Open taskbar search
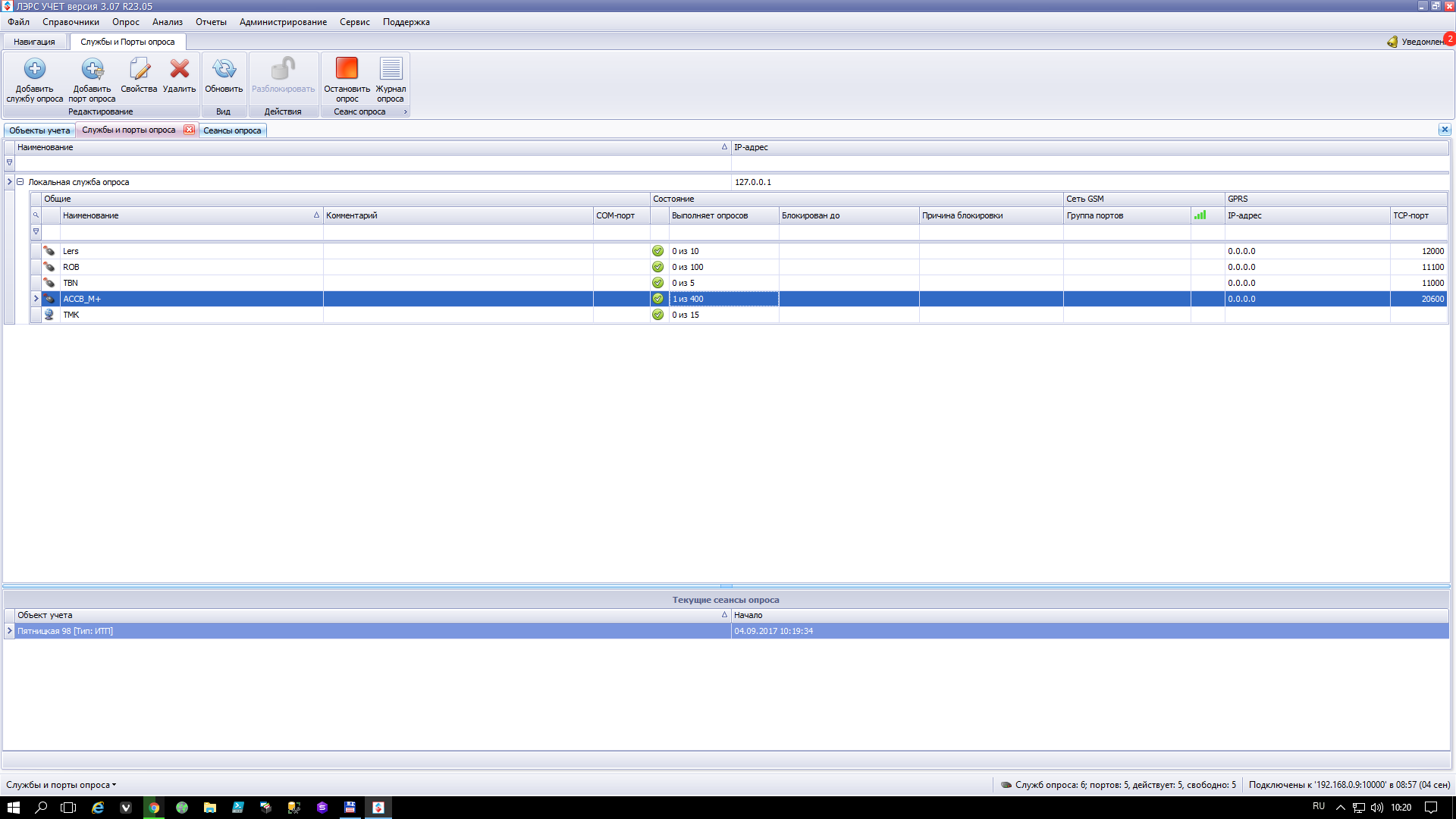 click(x=42, y=808)
